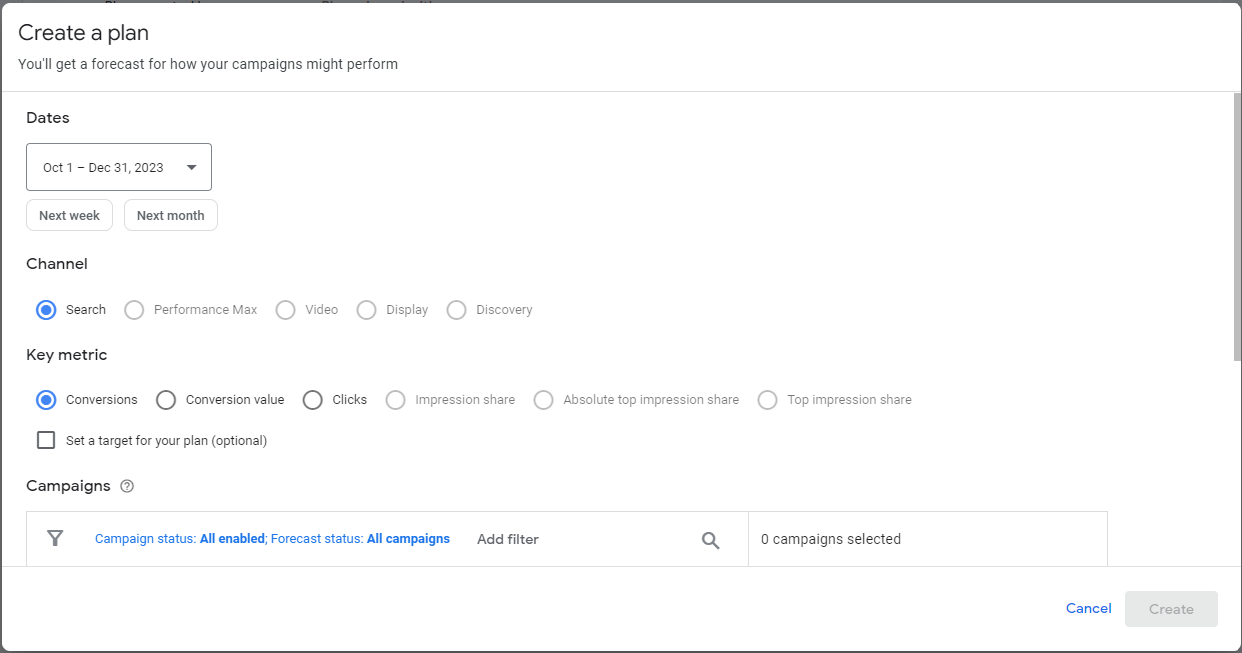Click the filter funnel icon
The image size is (1242, 653).
point(55,538)
